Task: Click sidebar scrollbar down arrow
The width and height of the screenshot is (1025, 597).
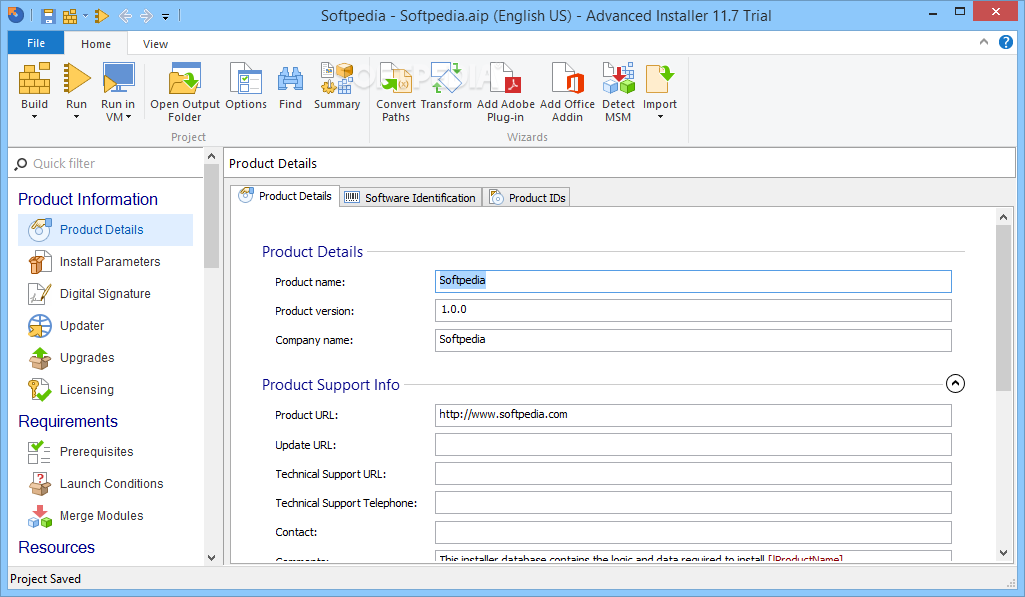Action: (x=211, y=558)
